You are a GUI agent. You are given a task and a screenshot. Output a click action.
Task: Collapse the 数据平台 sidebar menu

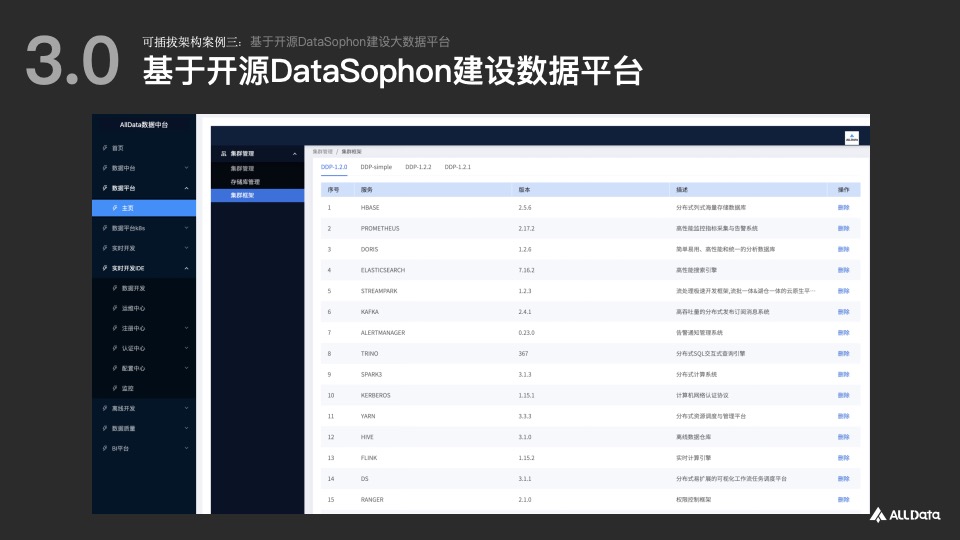click(186, 188)
